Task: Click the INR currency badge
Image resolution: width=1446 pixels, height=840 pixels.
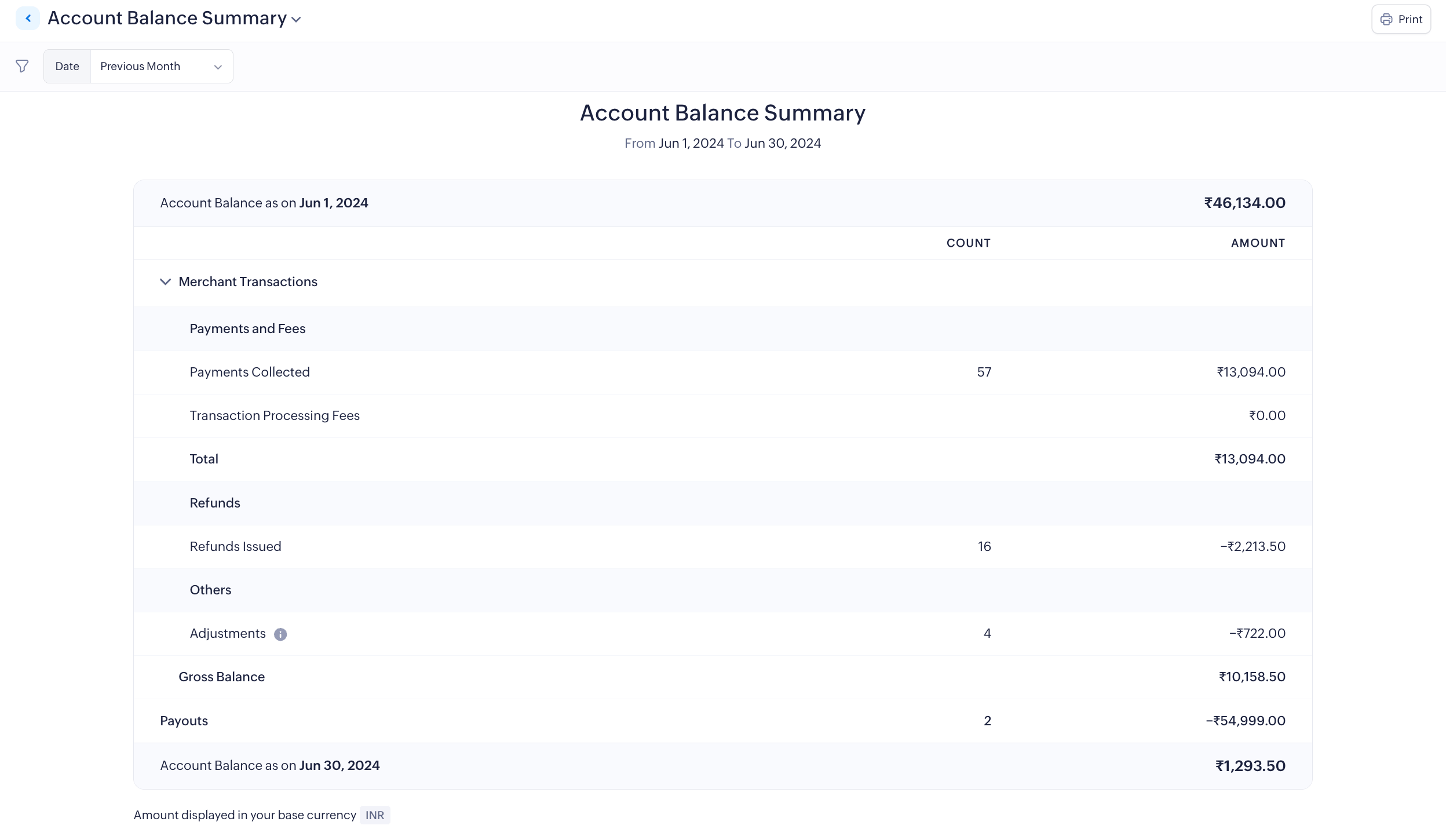Action: pos(374,815)
